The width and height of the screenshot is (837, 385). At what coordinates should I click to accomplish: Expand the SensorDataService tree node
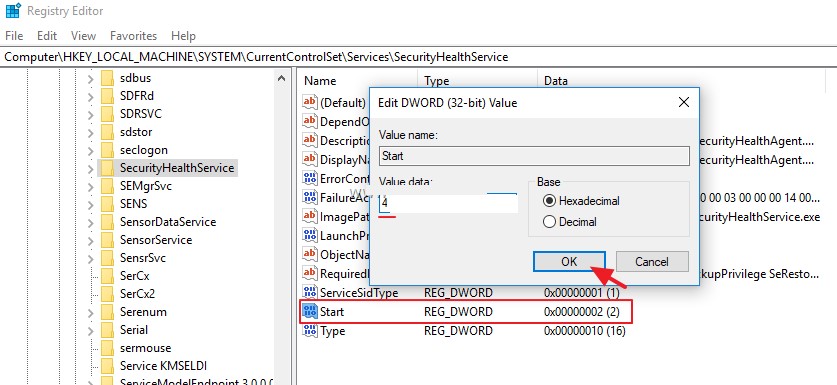tap(90, 222)
